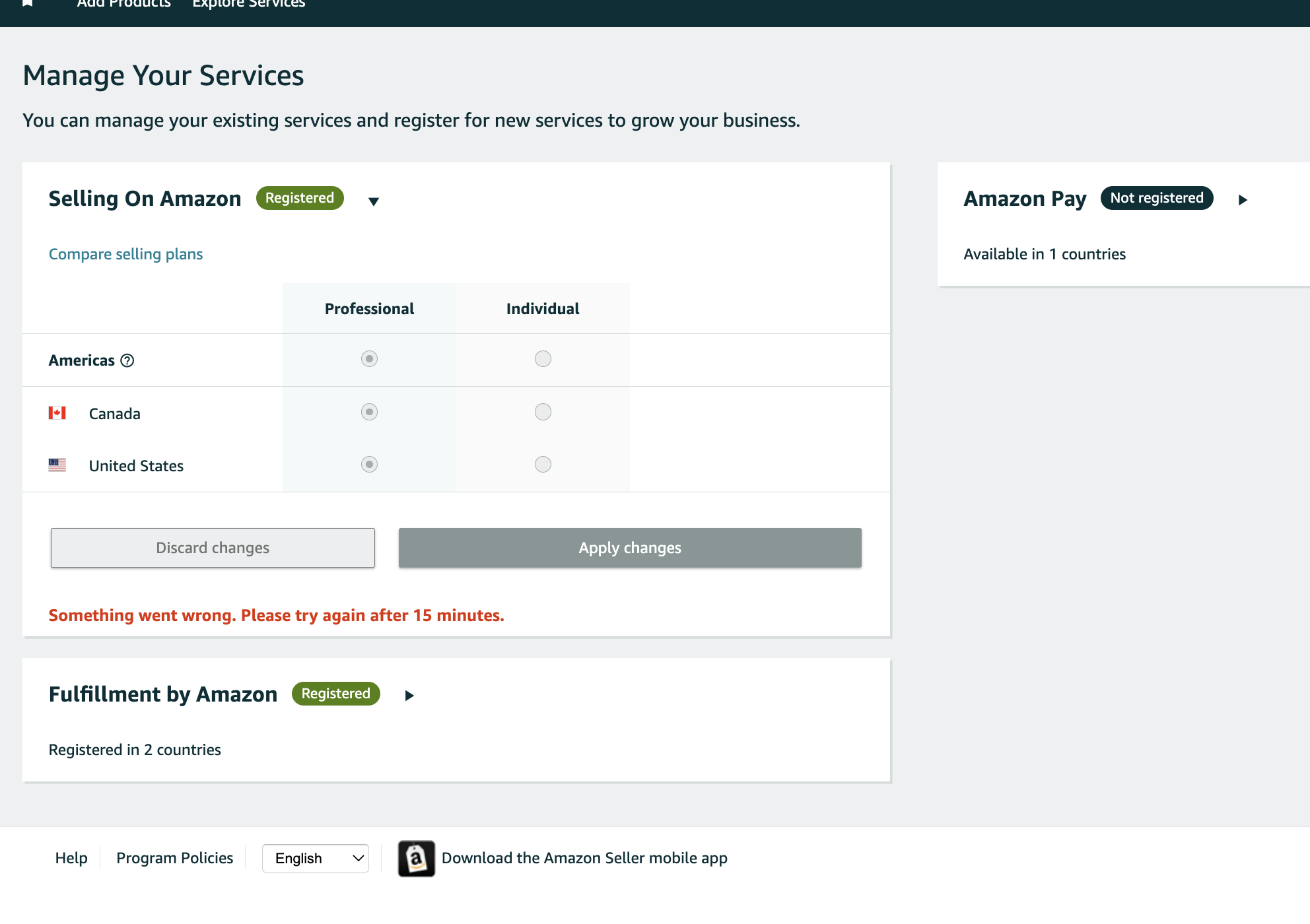Viewport: 1310px width, 924px height.
Task: Open the Help link in footer
Action: pos(71,858)
